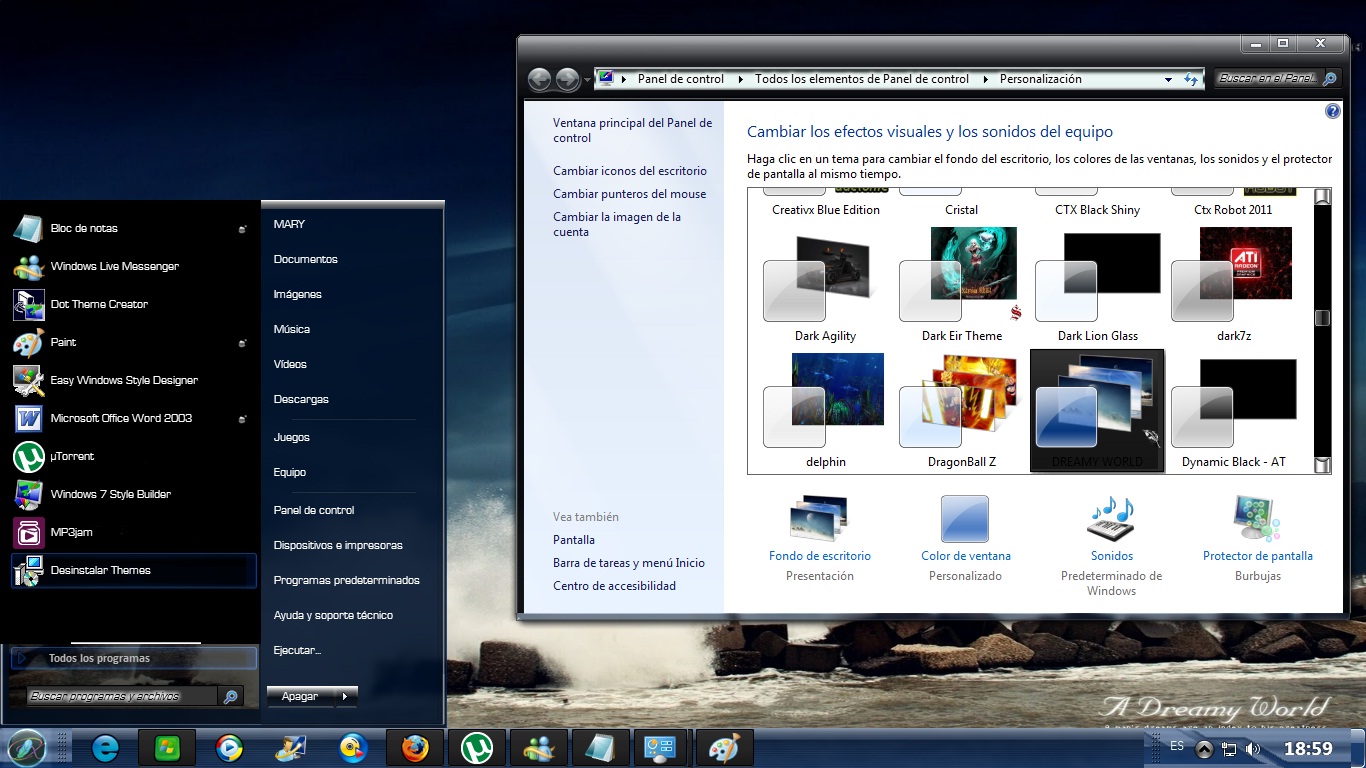Viewport: 1366px width, 768px height.
Task: Select the dark7z theme
Action: click(x=1233, y=284)
